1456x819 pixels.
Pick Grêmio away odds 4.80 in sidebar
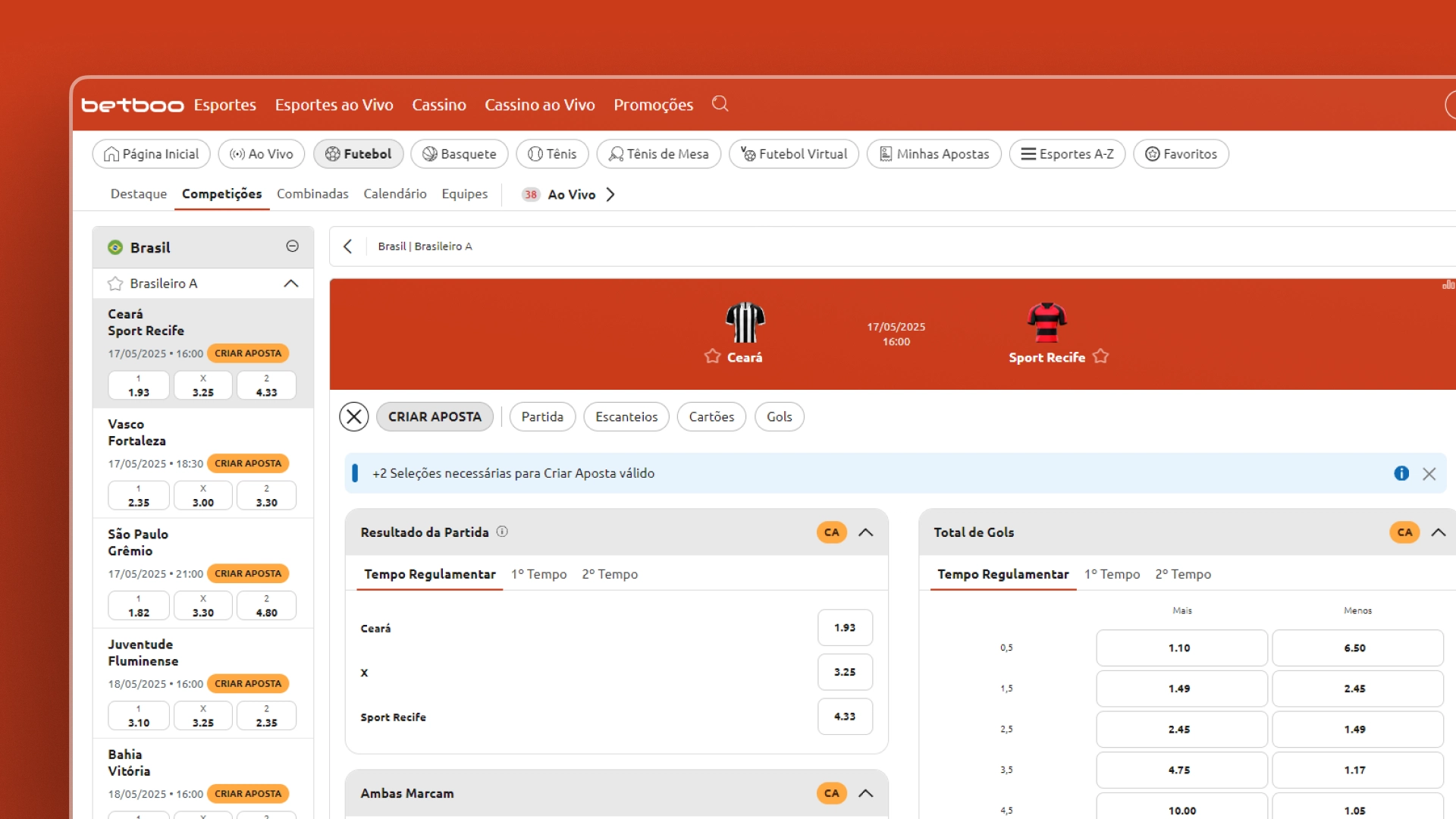coord(266,606)
